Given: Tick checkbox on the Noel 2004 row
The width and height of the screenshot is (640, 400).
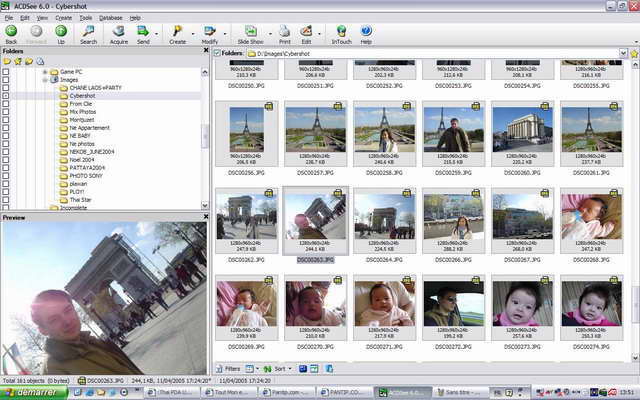Looking at the screenshot, I should click(x=6, y=160).
